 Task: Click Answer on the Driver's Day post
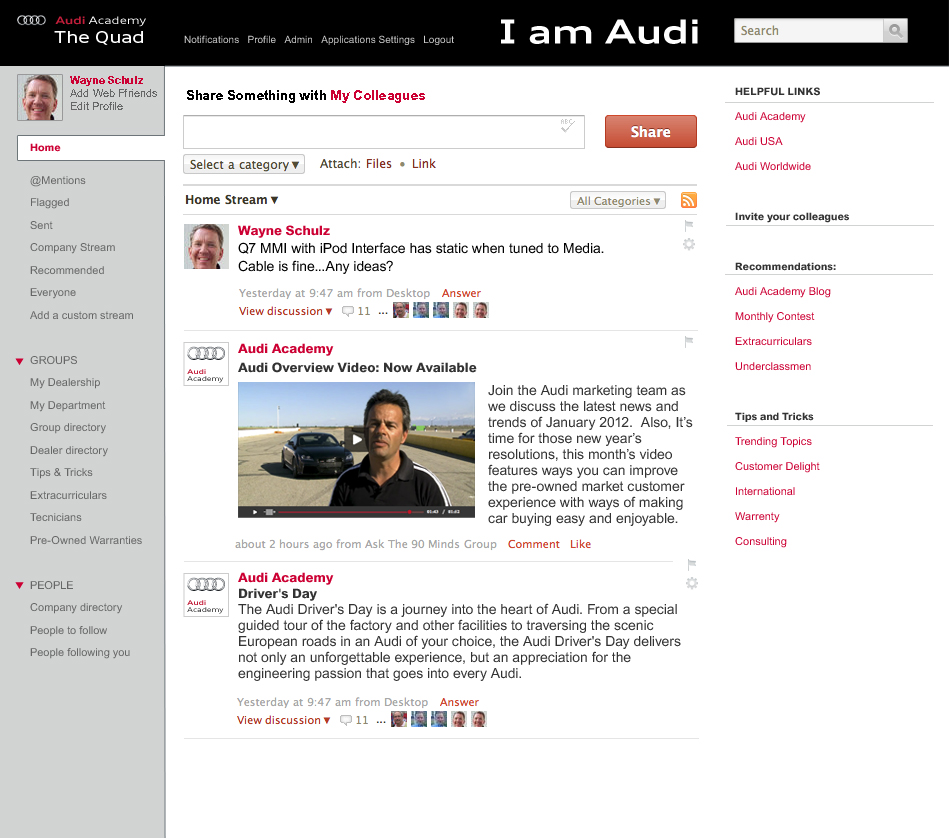(459, 702)
